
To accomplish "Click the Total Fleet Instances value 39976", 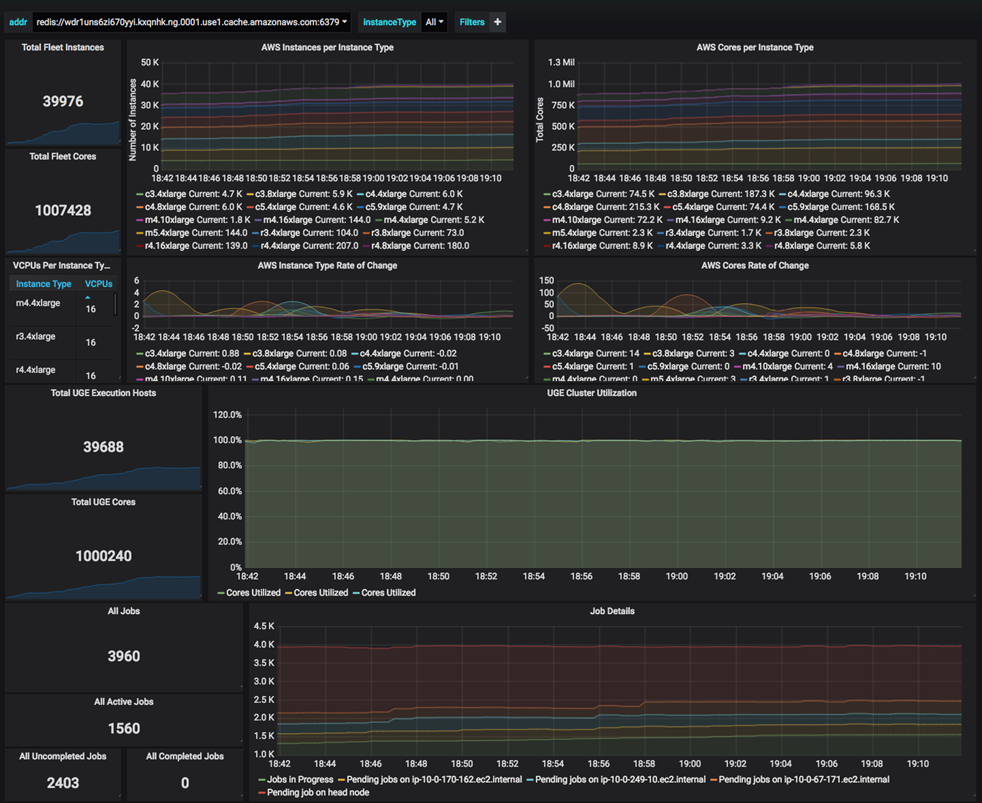I will click(x=63, y=101).
